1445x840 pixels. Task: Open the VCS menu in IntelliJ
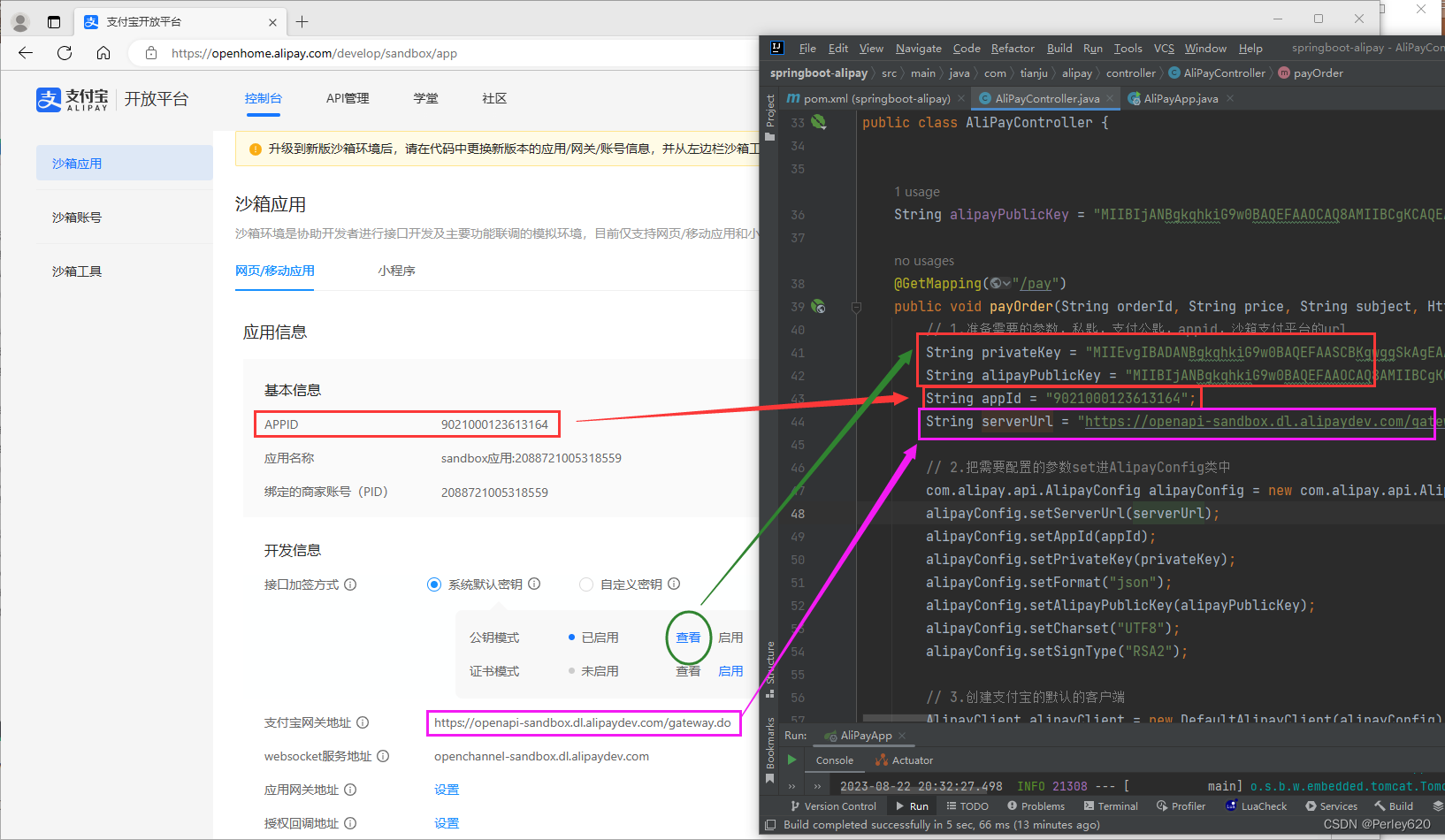[x=1164, y=49]
